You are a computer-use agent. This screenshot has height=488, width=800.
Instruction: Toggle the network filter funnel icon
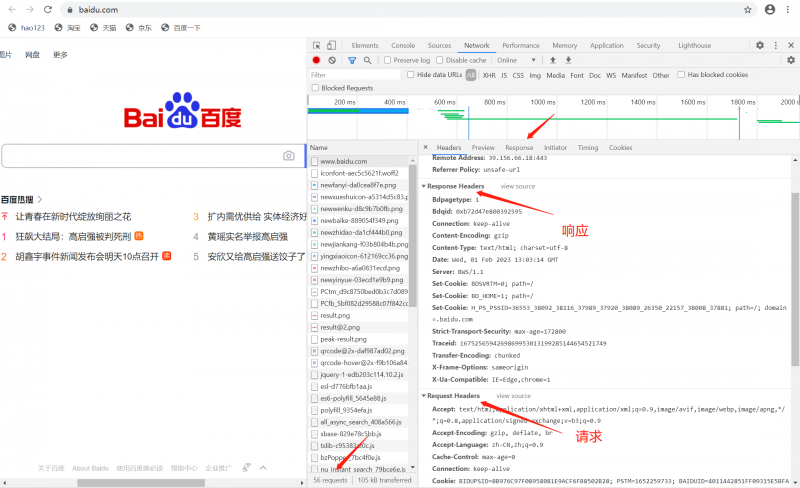point(352,60)
